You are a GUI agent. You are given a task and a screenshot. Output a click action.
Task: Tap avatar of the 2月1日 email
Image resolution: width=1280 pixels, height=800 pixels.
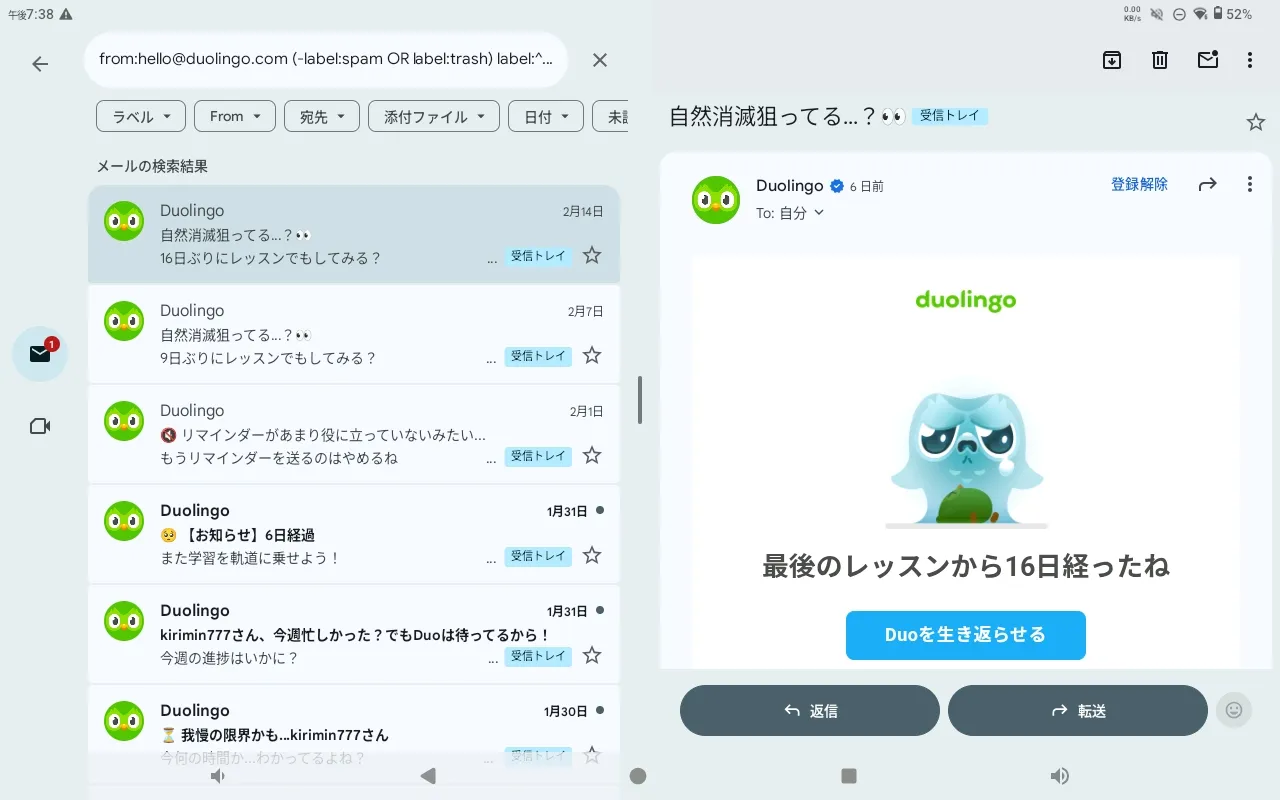(x=124, y=420)
